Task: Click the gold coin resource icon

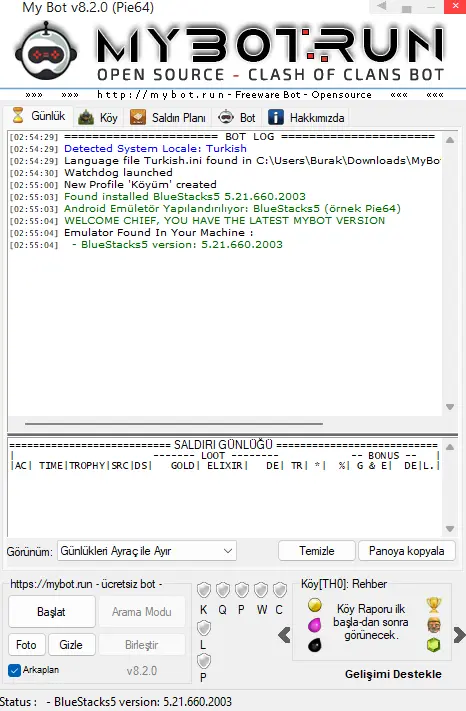Action: coord(315,605)
